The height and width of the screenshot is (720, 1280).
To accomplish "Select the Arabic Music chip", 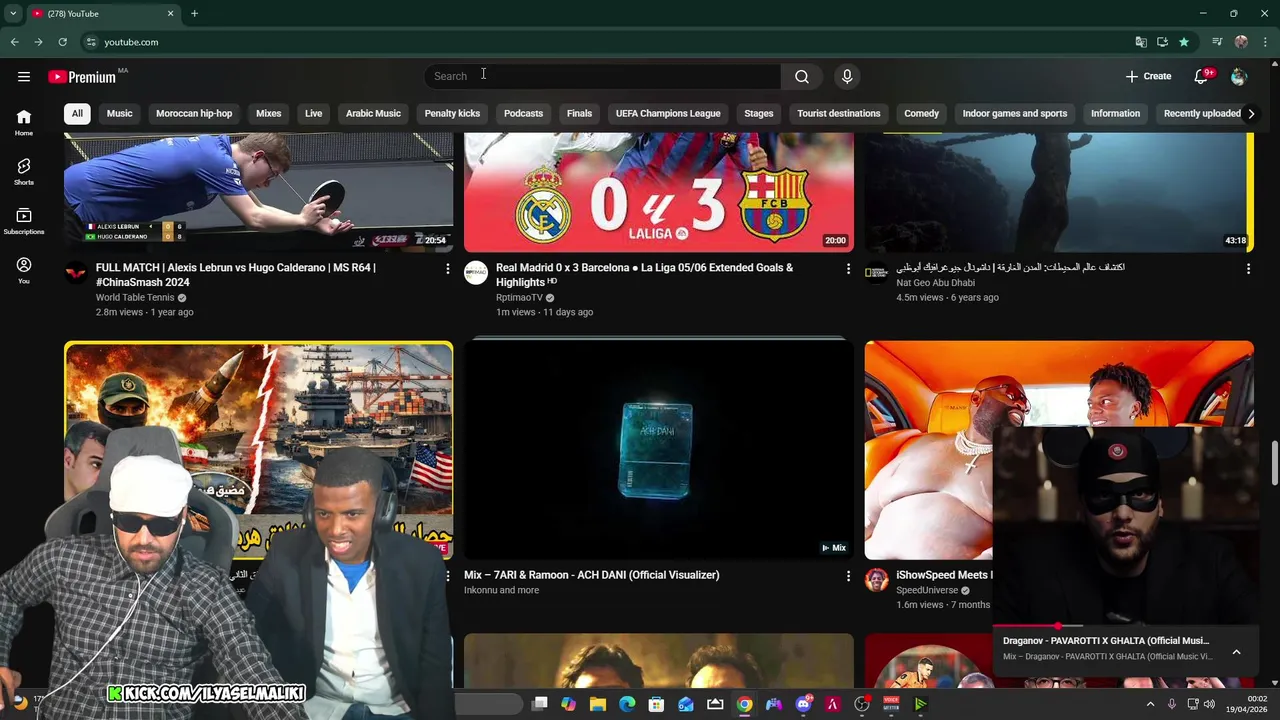I will click(x=373, y=113).
